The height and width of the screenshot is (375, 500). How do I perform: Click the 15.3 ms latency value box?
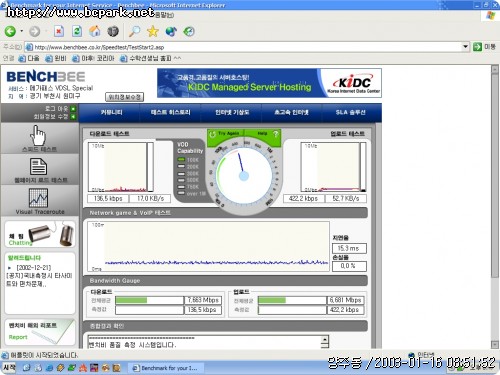(349, 248)
